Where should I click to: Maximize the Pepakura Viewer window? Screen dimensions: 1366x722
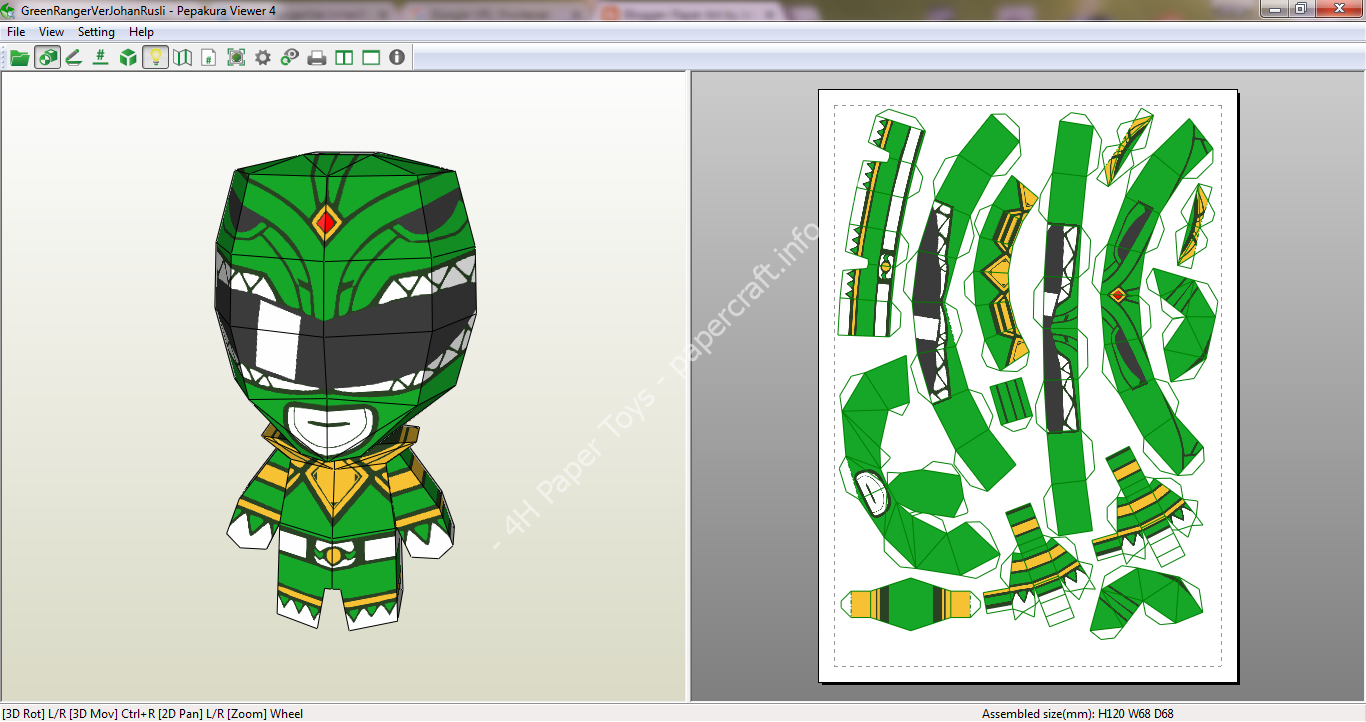[1301, 9]
